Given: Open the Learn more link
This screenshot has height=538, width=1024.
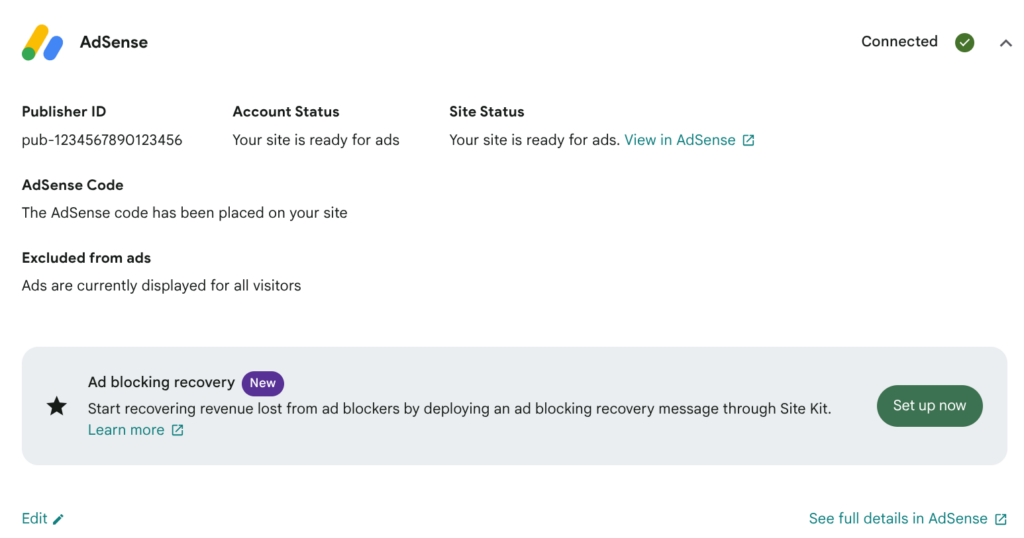Looking at the screenshot, I should (126, 430).
